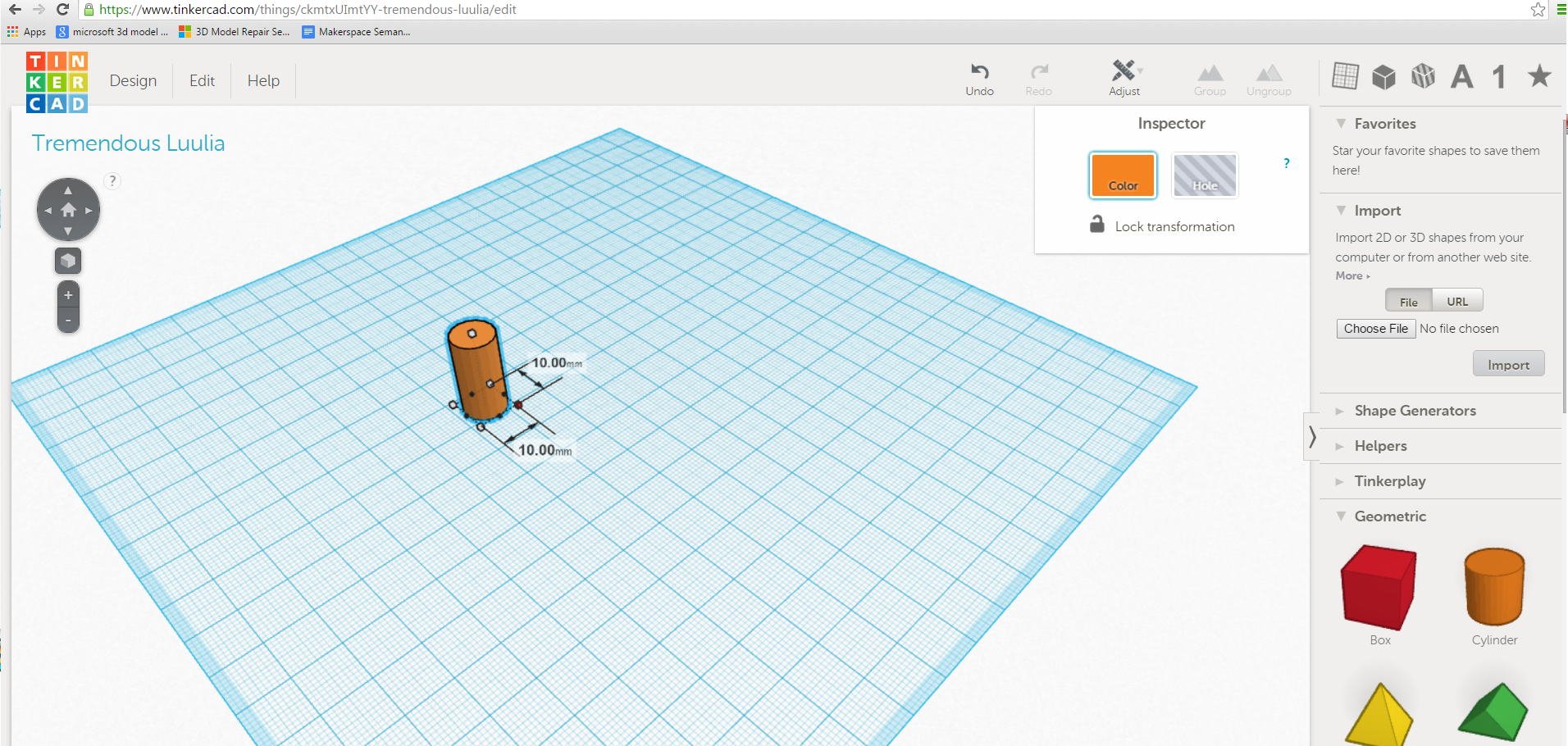Image resolution: width=1568 pixels, height=746 pixels.
Task: Pick the orange Cylinder shape
Action: pyautogui.click(x=1494, y=587)
